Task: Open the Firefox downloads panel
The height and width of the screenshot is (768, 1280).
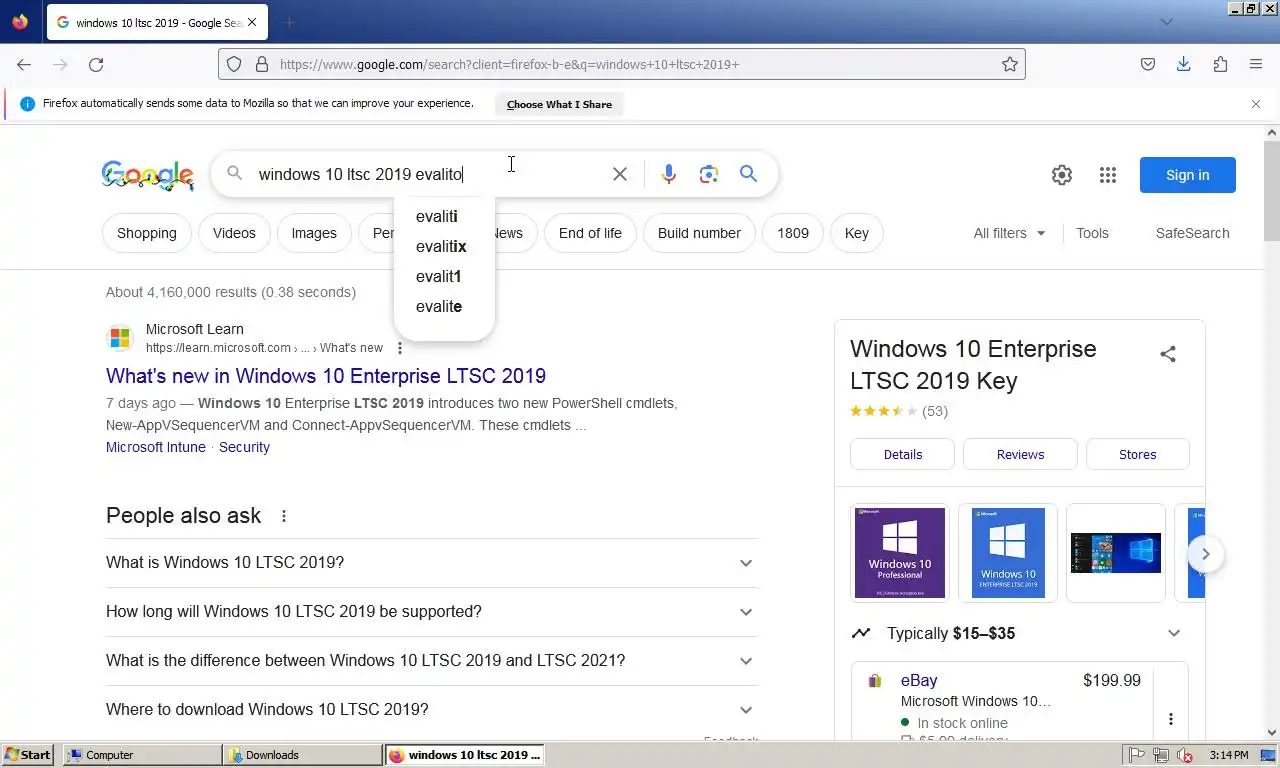Action: [1183, 64]
